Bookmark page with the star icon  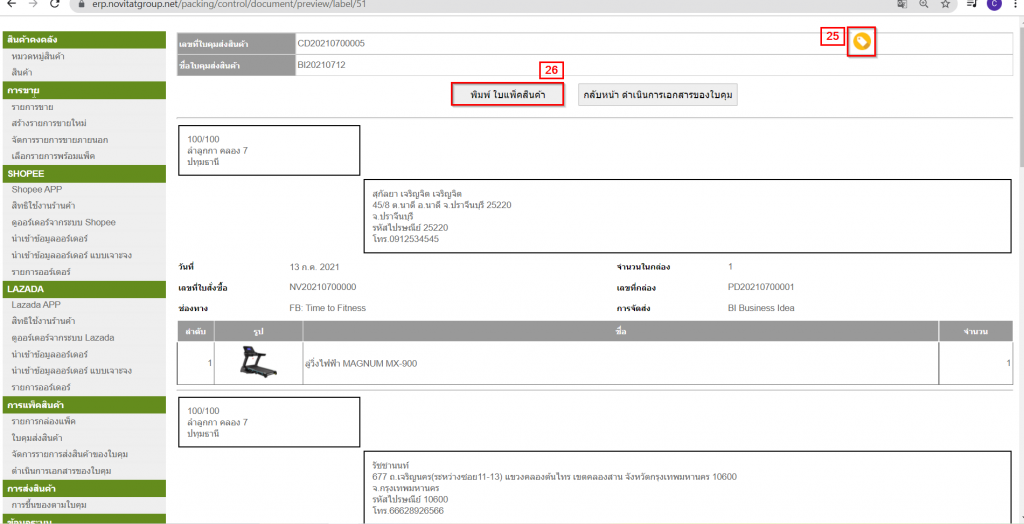[945, 4]
